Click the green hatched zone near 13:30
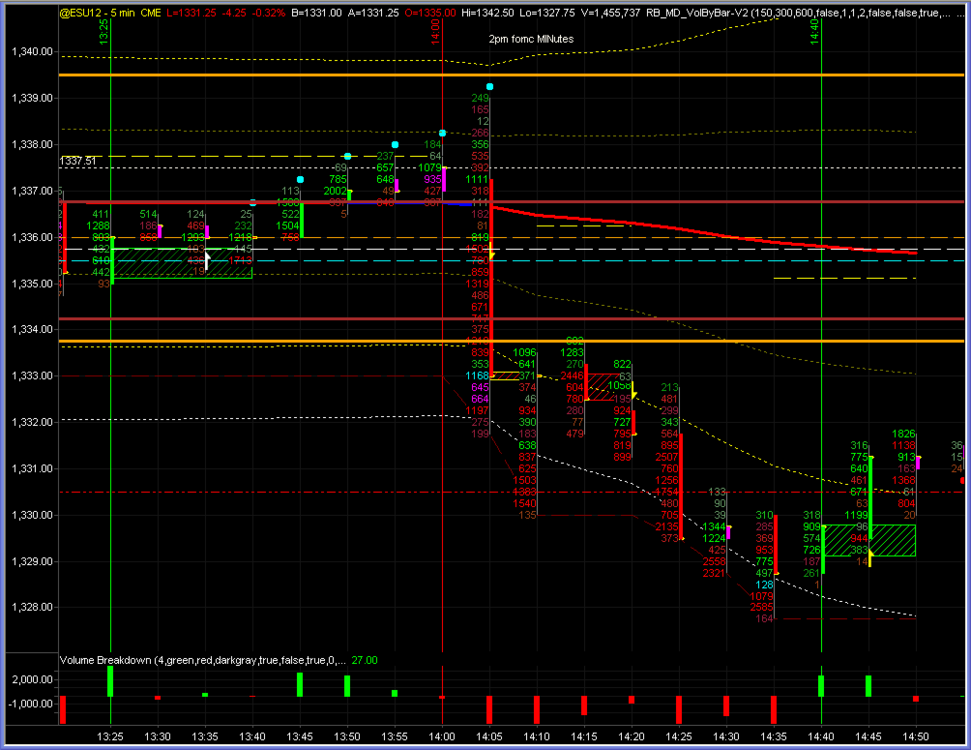 coord(183,263)
